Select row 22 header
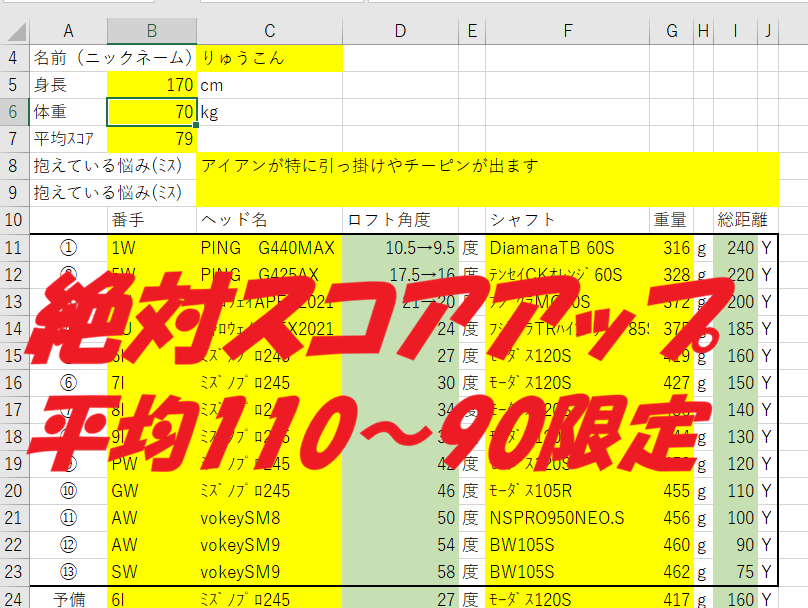Image resolution: width=808 pixels, height=608 pixels. click(x=14, y=545)
